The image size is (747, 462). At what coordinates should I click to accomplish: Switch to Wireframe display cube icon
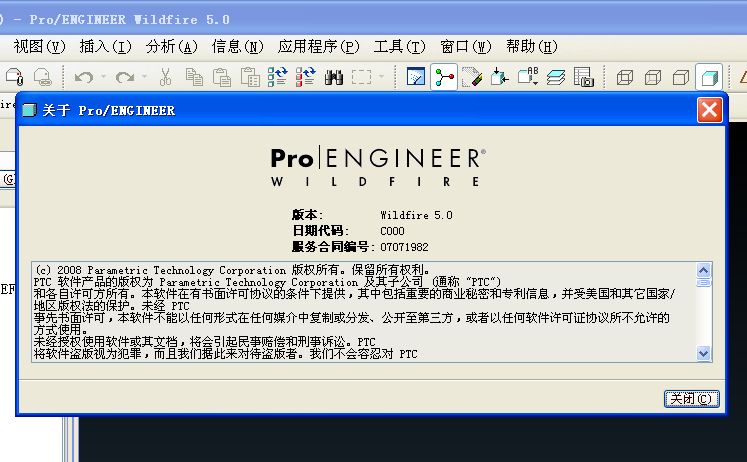[625, 77]
